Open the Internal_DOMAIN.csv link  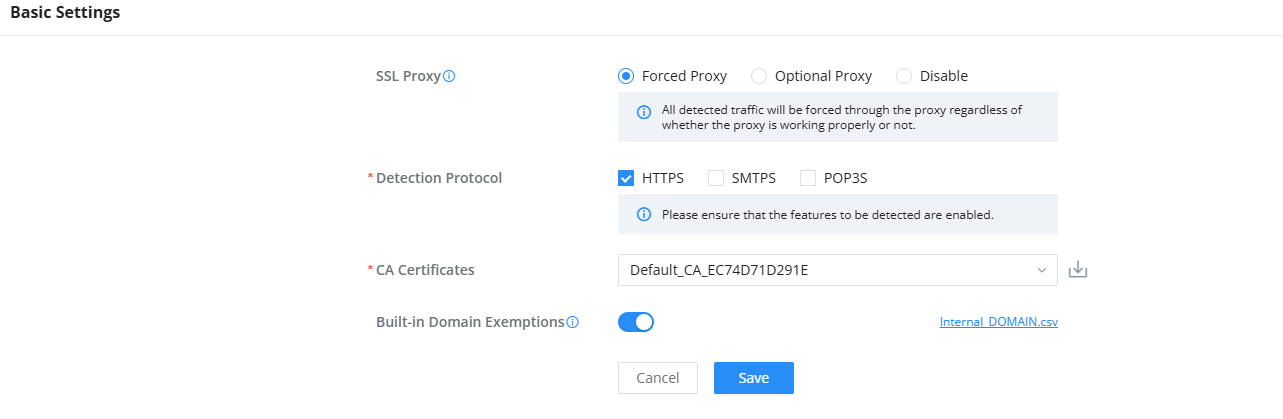[999, 323]
